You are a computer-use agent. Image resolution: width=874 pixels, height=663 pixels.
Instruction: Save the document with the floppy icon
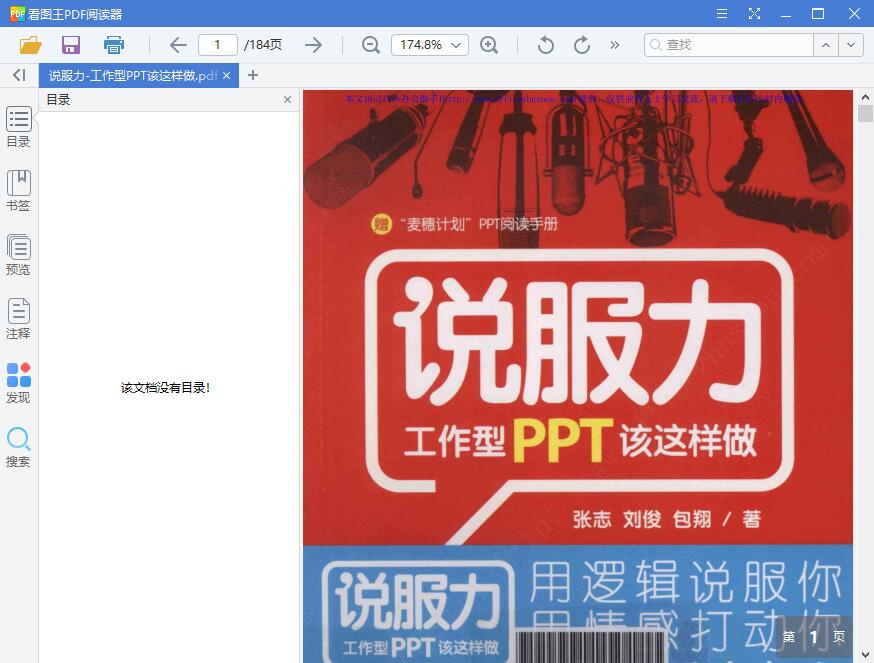71,45
